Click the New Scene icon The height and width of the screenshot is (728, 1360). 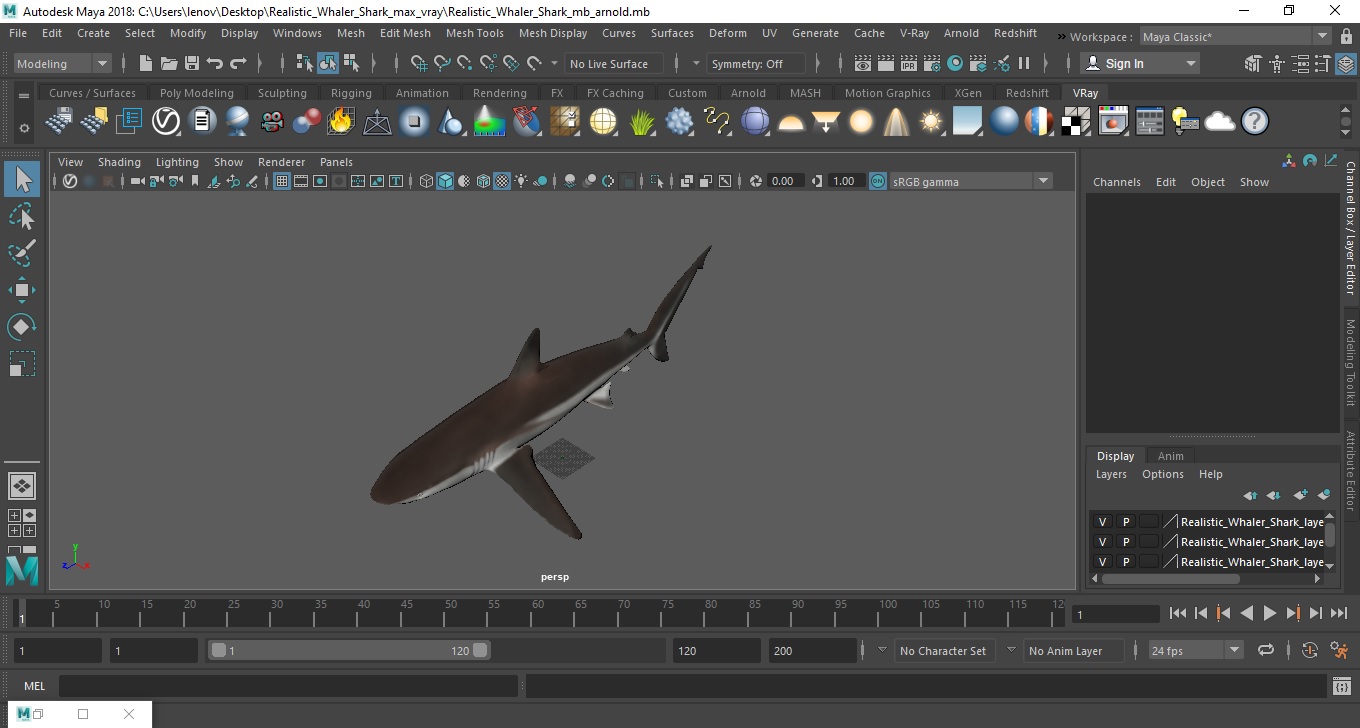coord(145,63)
